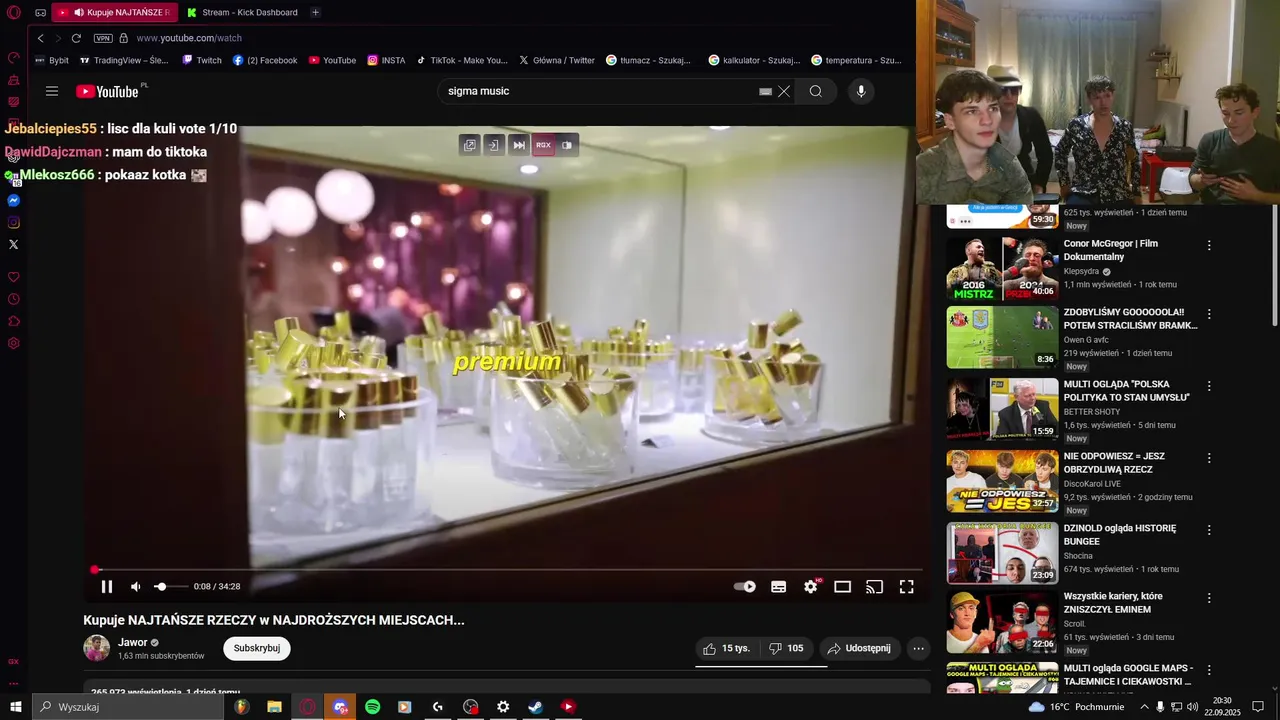Open options for ZDOBYLIŚMY GOOOOOOLA video
This screenshot has height=720, width=1280.
tap(1209, 313)
